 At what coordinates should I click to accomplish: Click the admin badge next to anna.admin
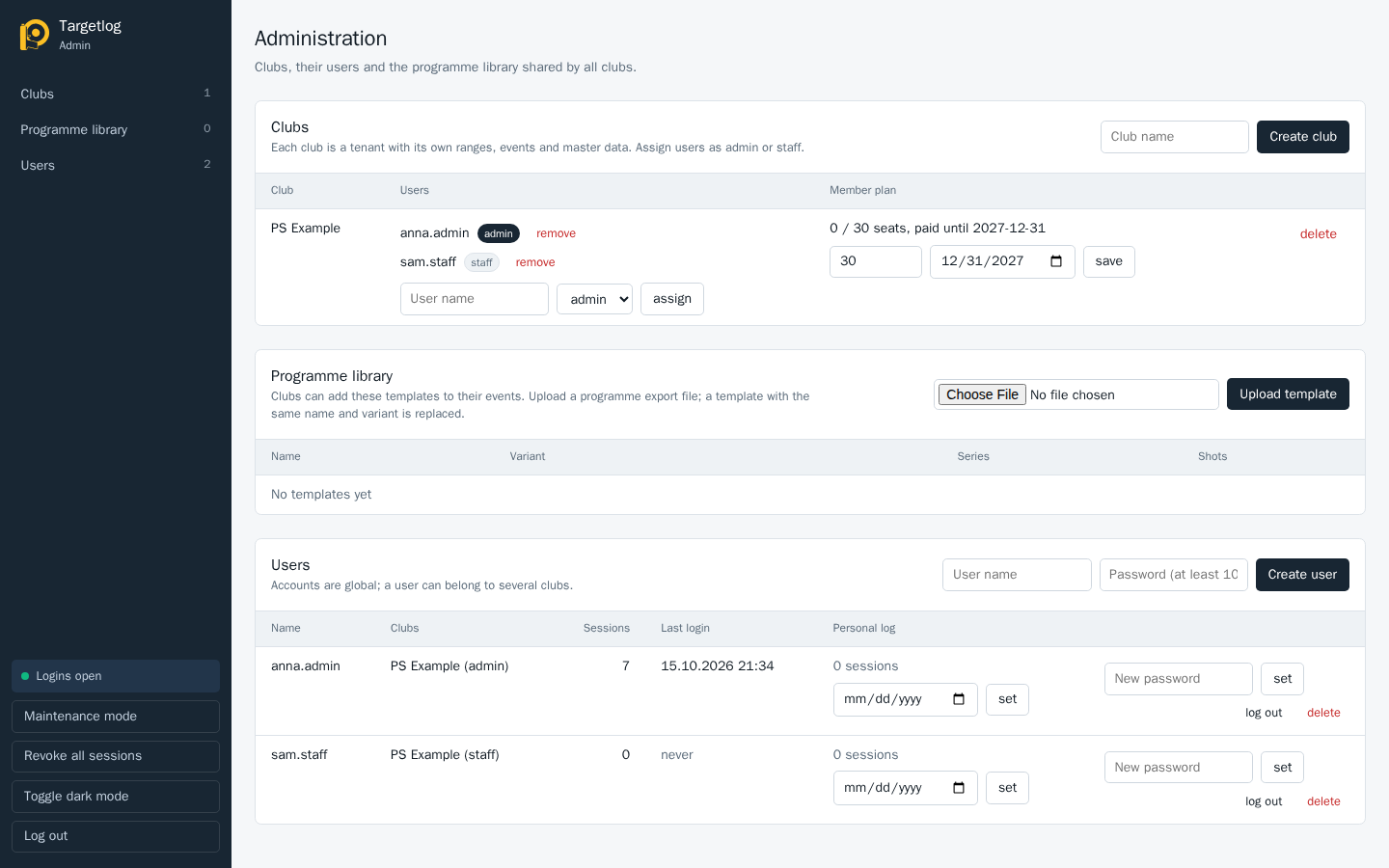[x=499, y=233]
